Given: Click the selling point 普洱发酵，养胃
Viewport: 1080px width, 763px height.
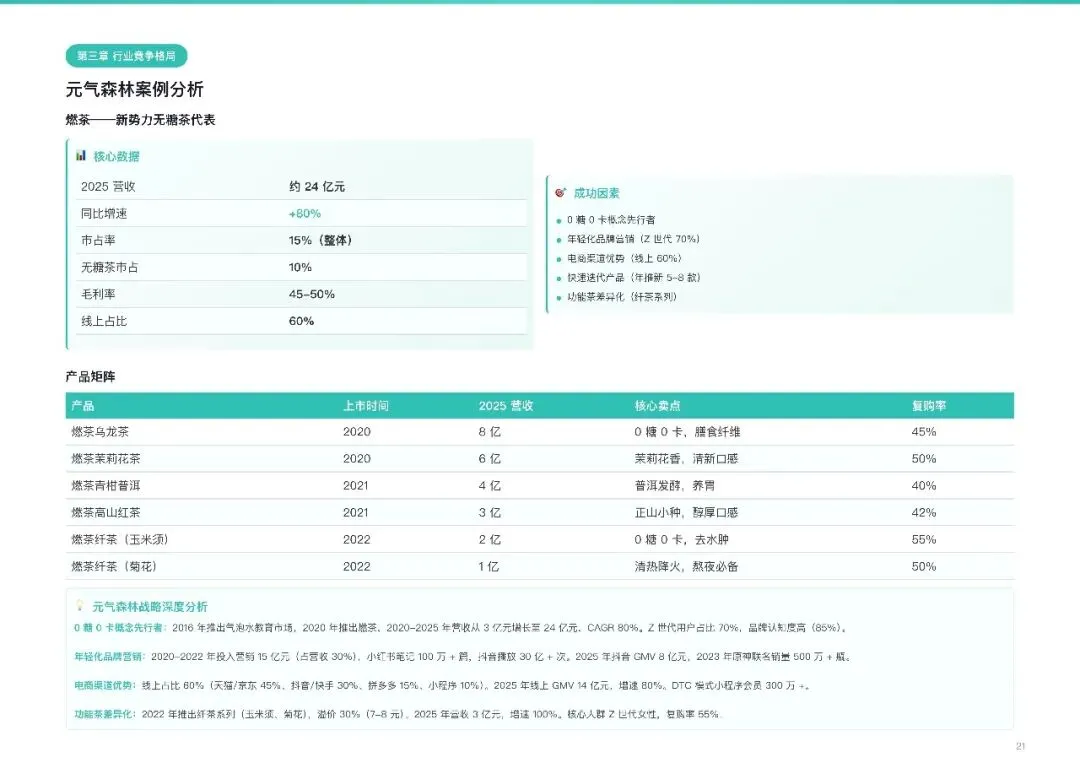Looking at the screenshot, I should point(674,485).
